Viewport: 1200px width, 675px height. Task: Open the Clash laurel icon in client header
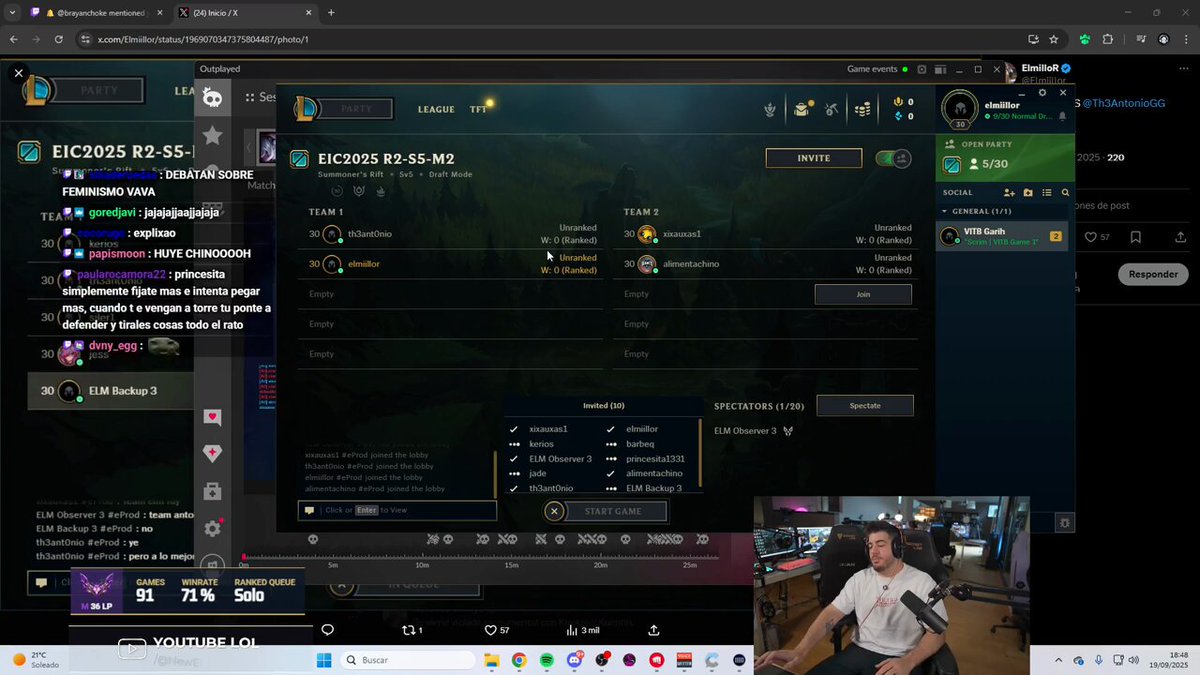point(770,109)
